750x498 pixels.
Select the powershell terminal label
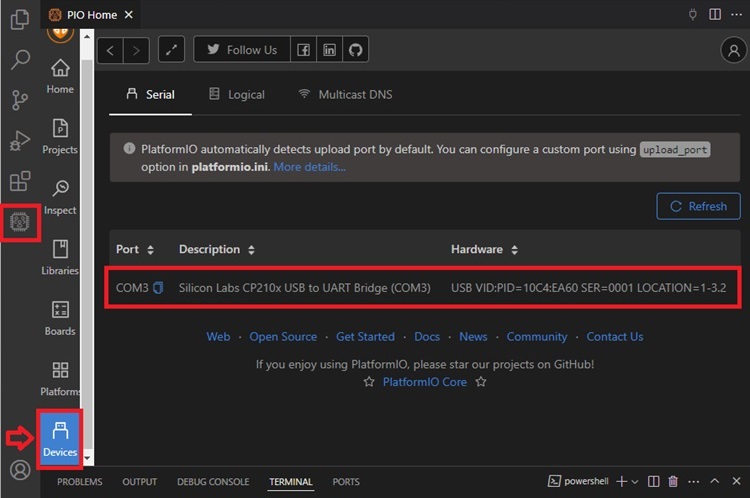(x=578, y=481)
